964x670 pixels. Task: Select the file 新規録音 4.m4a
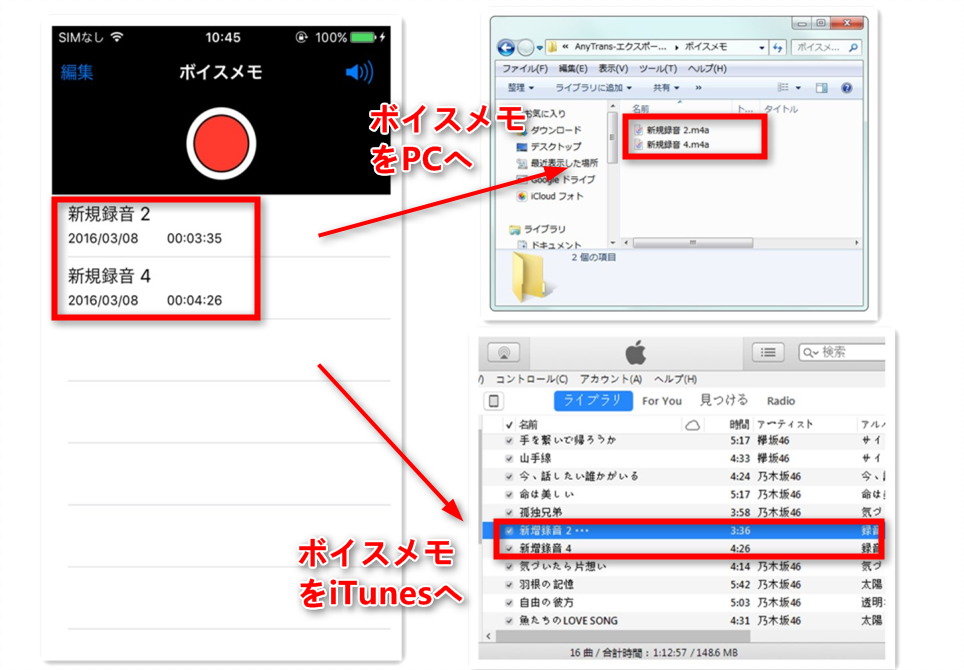[671, 144]
